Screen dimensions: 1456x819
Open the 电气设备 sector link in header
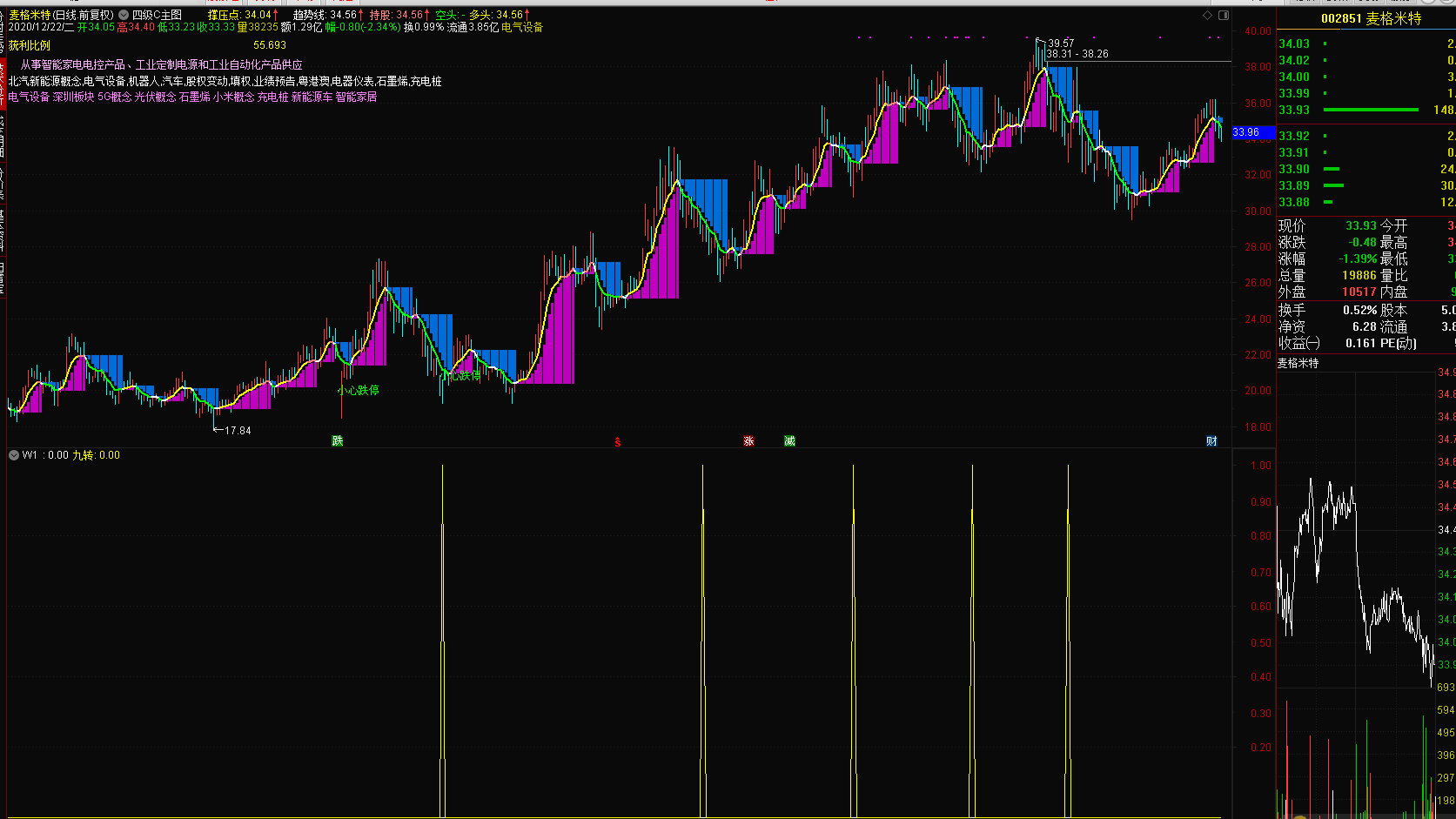522,27
